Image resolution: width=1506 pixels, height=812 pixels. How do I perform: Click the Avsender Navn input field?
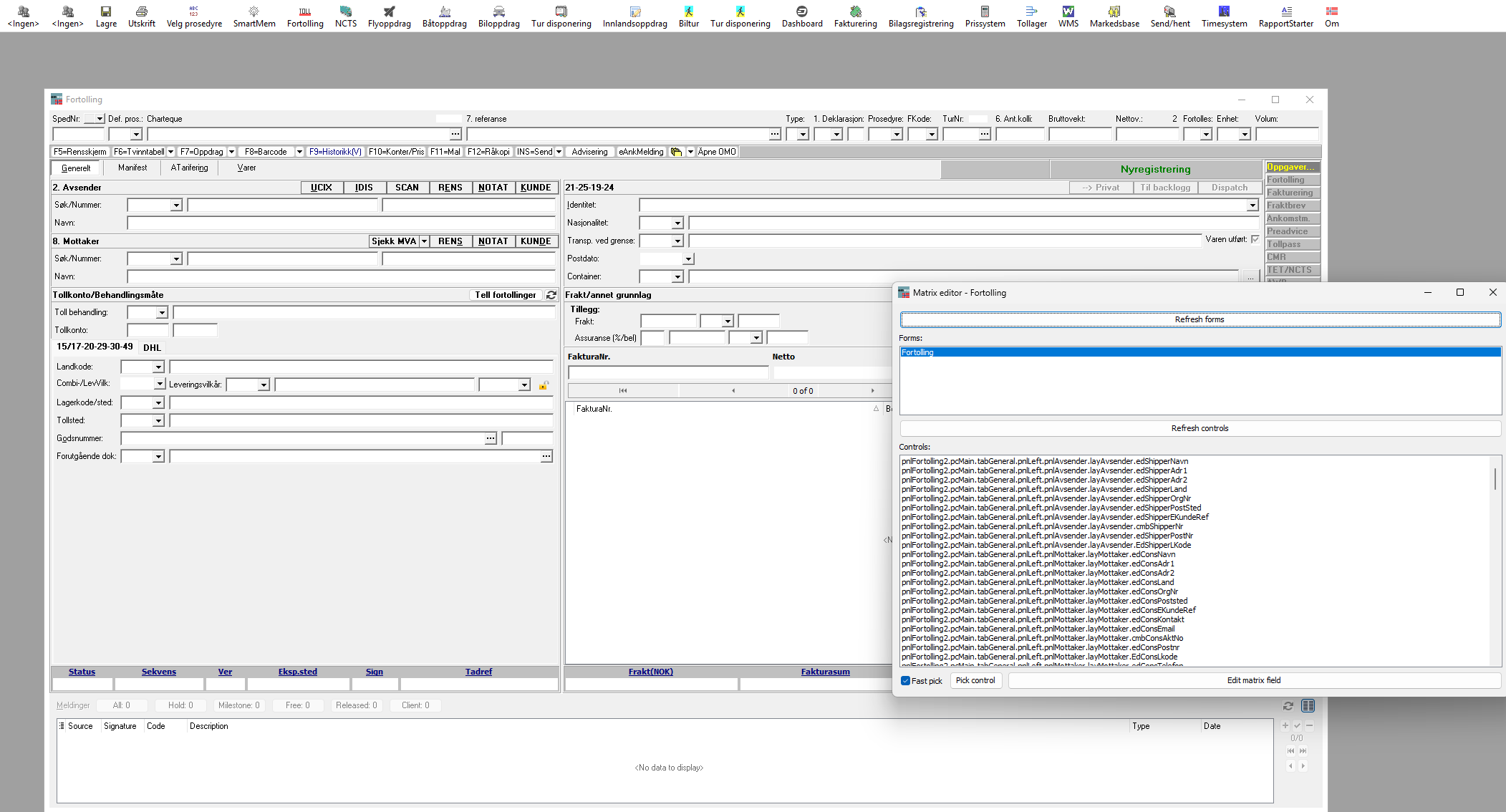(341, 223)
